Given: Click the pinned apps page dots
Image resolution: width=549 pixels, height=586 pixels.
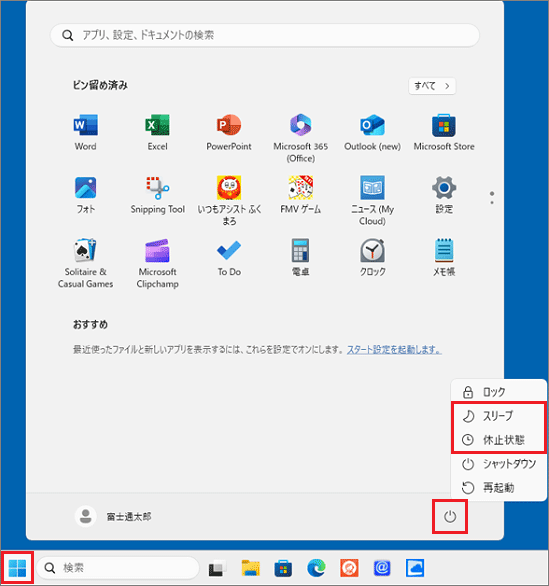Looking at the screenshot, I should pyautogui.click(x=492, y=198).
